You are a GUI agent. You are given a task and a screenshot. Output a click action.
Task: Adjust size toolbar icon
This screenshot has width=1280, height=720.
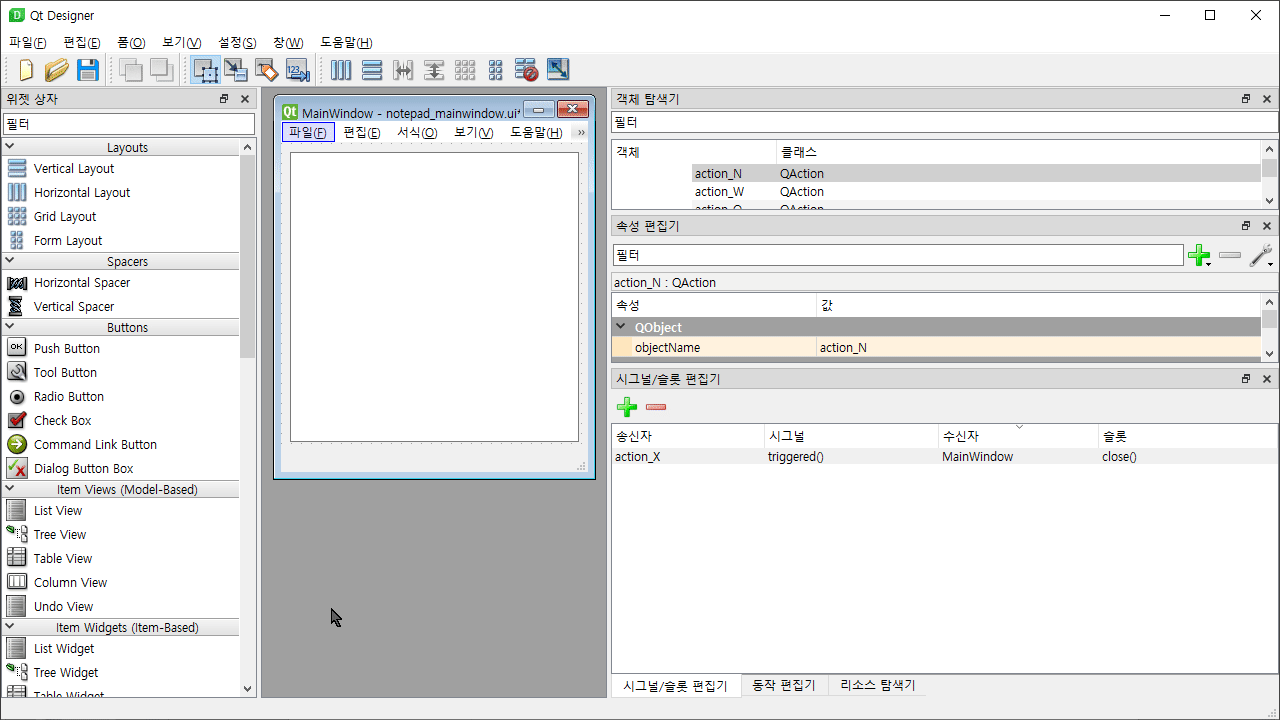click(x=558, y=70)
